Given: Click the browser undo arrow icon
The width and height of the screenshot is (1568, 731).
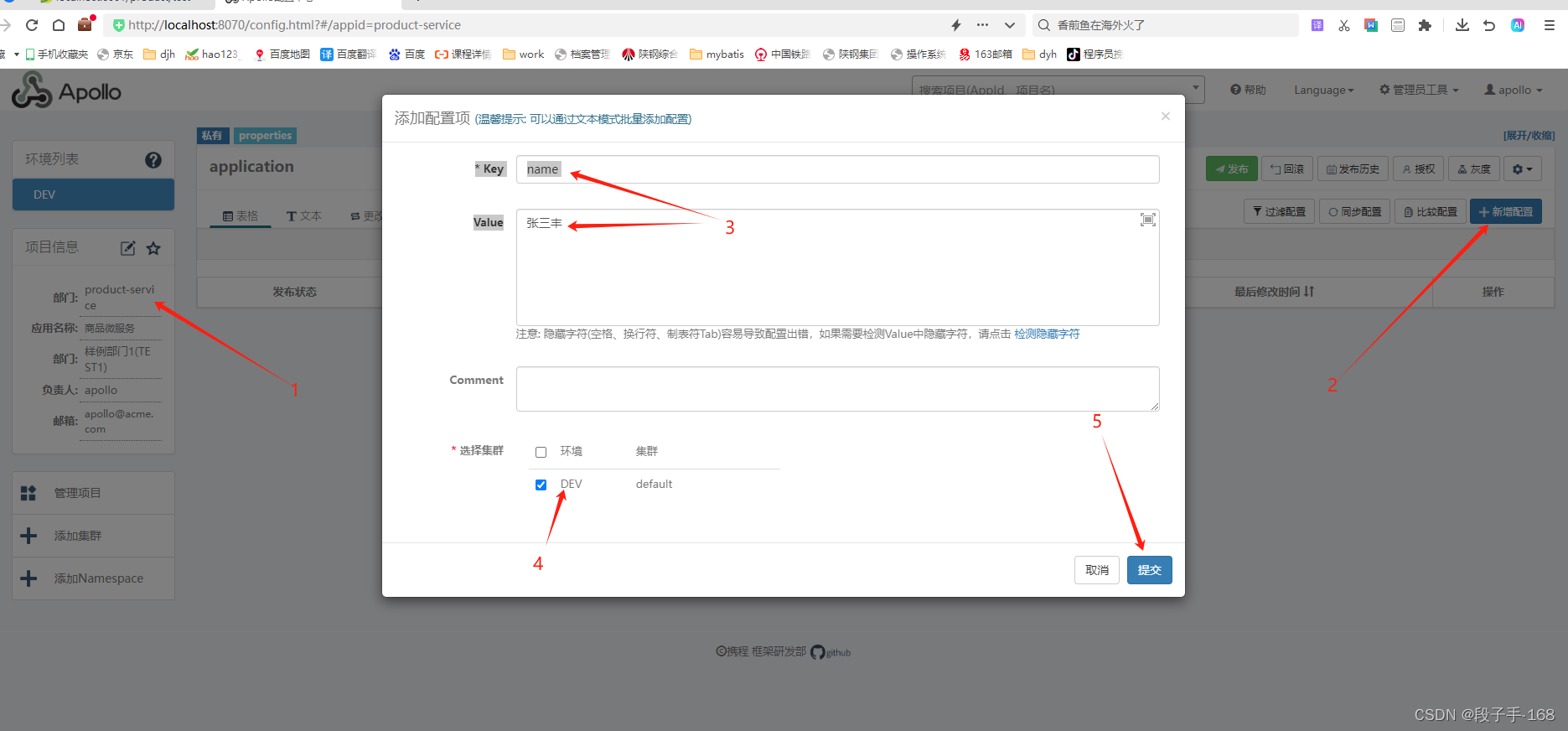Looking at the screenshot, I should (x=1489, y=25).
